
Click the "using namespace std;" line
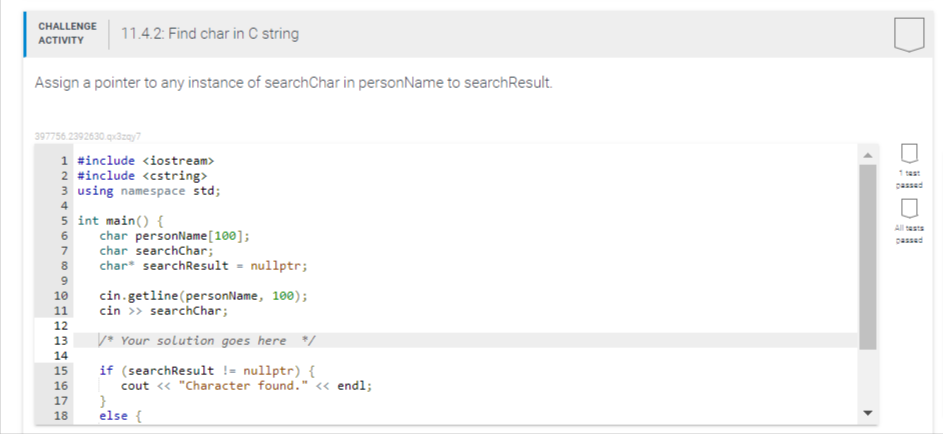(148, 190)
